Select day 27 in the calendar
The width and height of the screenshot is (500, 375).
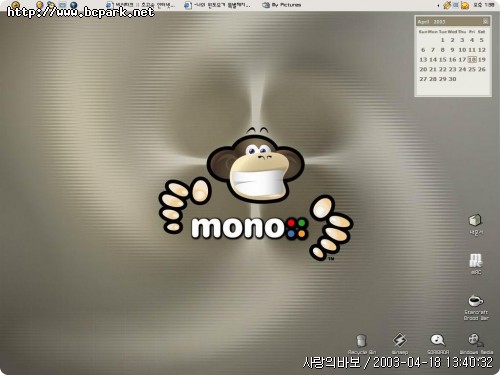(423, 79)
